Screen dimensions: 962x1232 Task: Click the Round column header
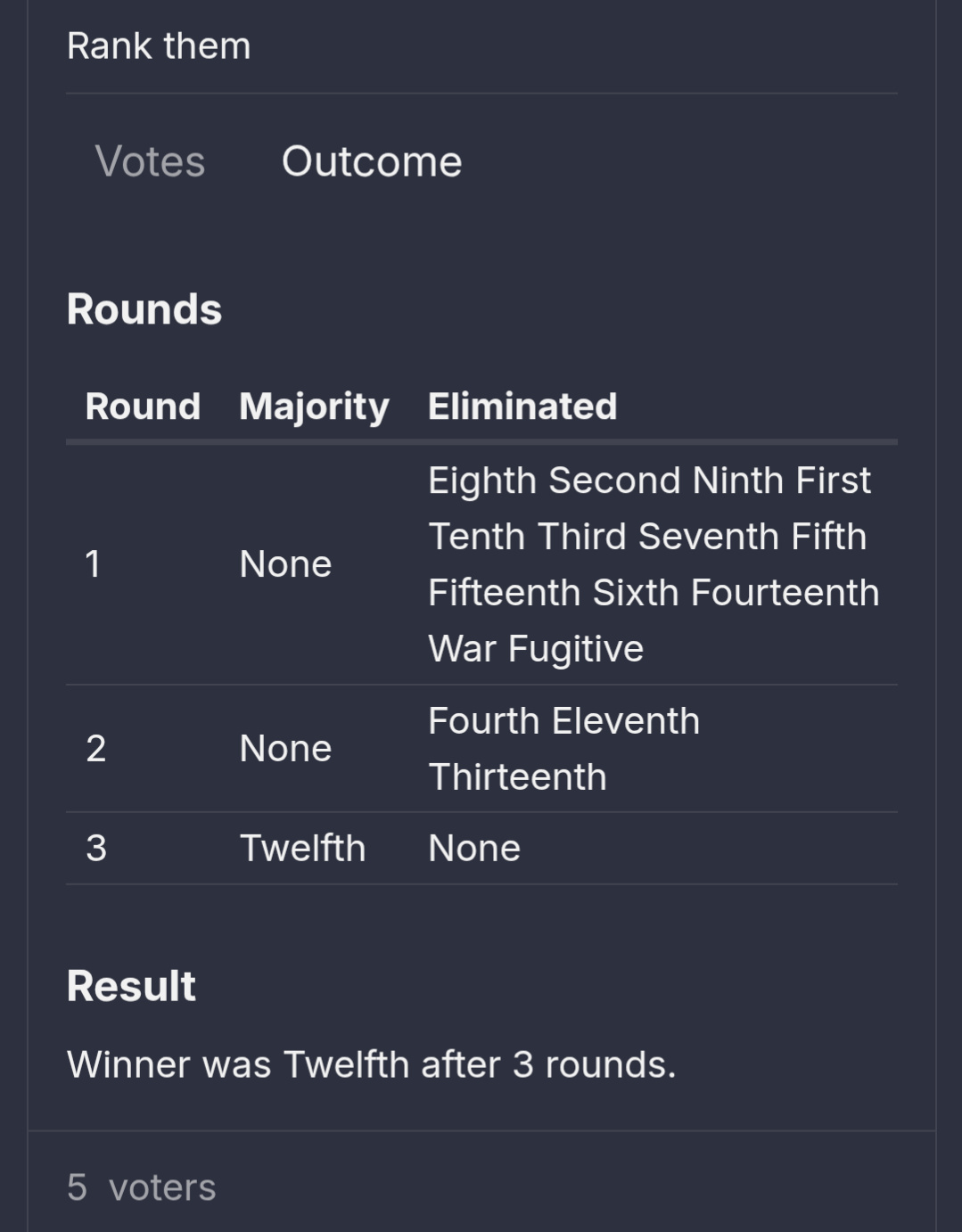(x=143, y=407)
